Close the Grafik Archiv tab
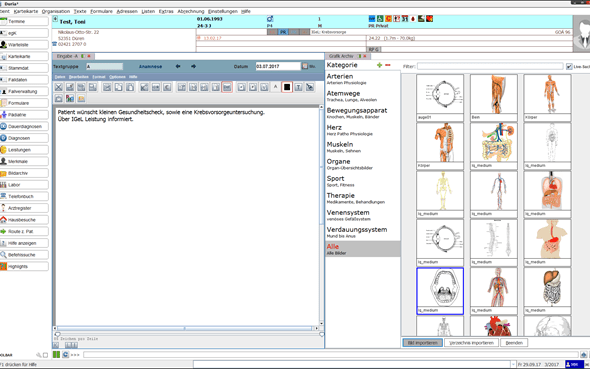The height and width of the screenshot is (369, 590). click(x=365, y=56)
